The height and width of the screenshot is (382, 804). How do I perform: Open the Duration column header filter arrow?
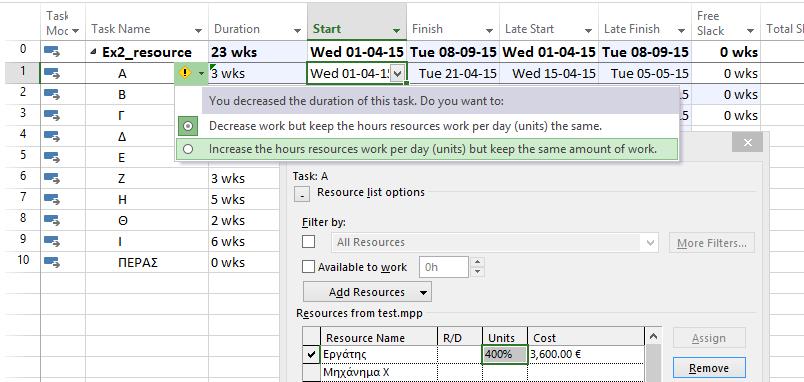[297, 31]
